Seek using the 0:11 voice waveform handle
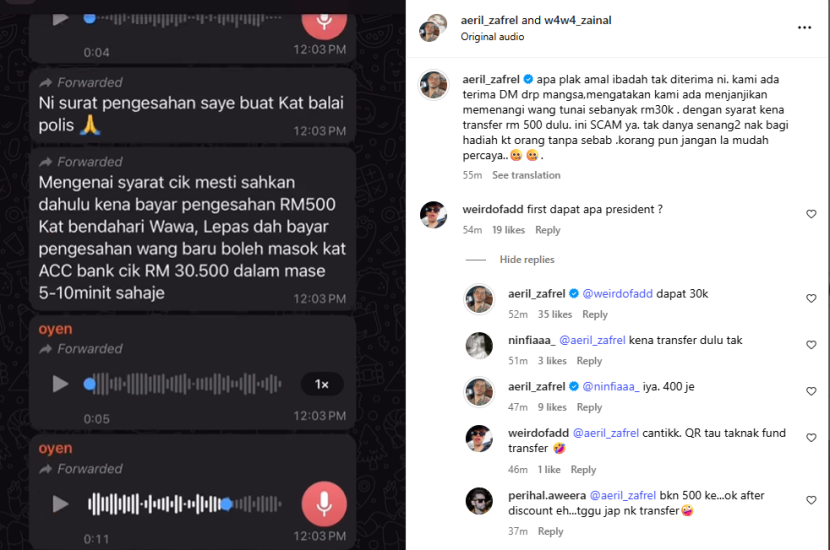Screen dimensions: 830x550 pos(226,504)
